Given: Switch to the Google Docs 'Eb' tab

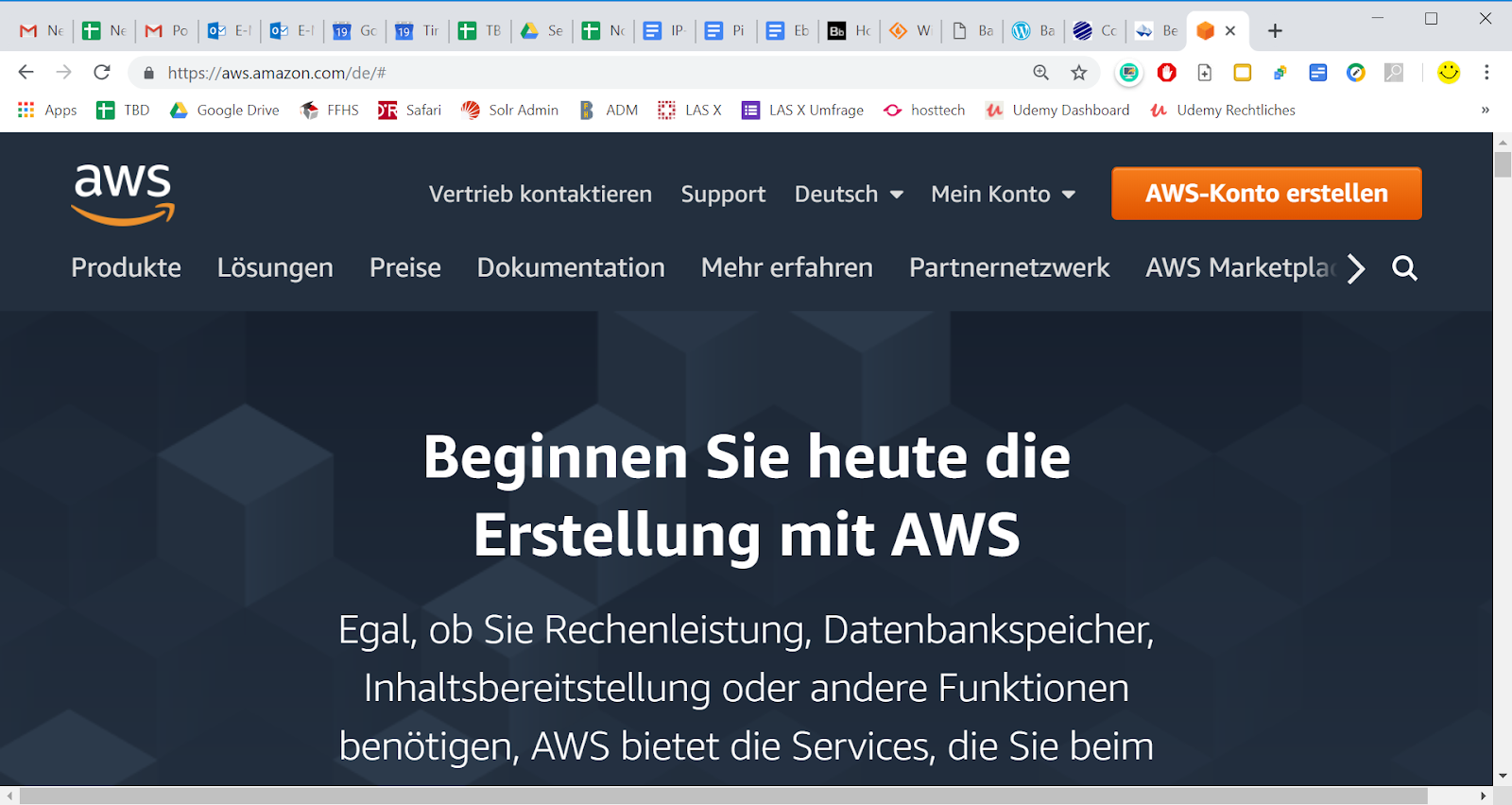Looking at the screenshot, I should click(788, 31).
